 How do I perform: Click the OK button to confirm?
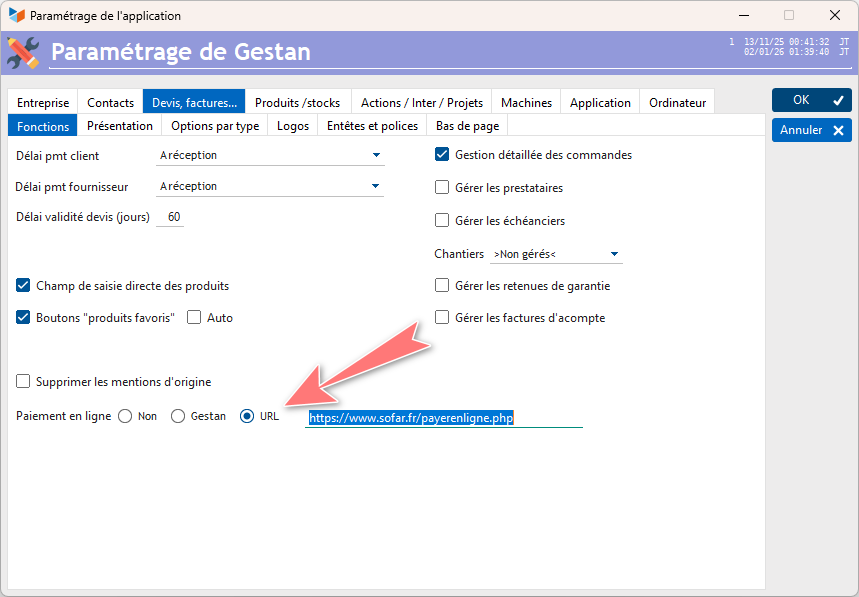click(x=811, y=100)
